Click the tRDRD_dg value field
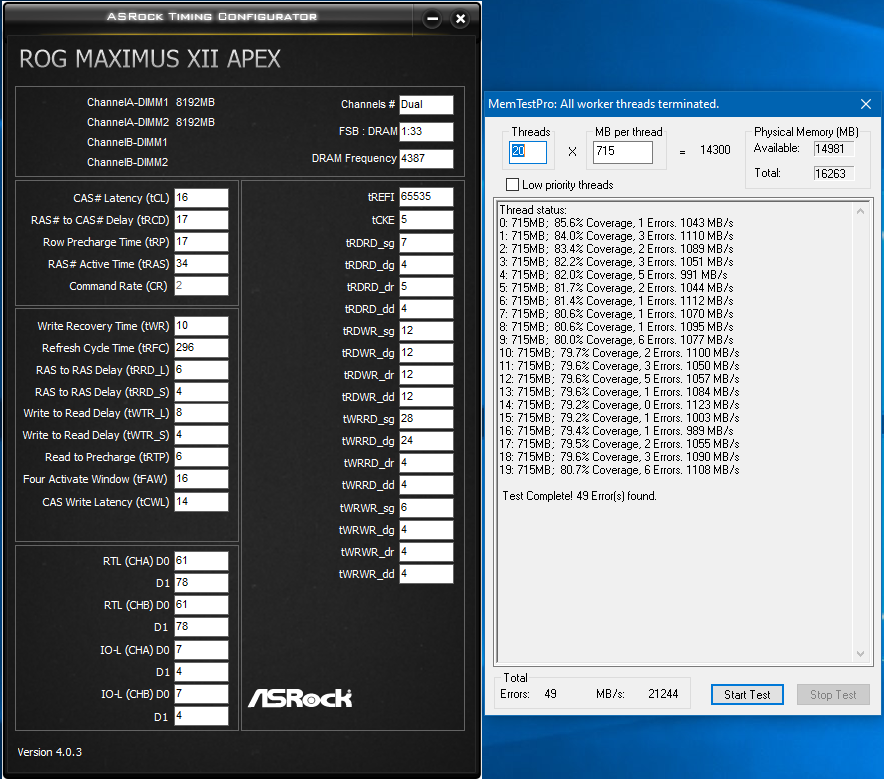Image resolution: width=884 pixels, height=779 pixels. (x=426, y=265)
